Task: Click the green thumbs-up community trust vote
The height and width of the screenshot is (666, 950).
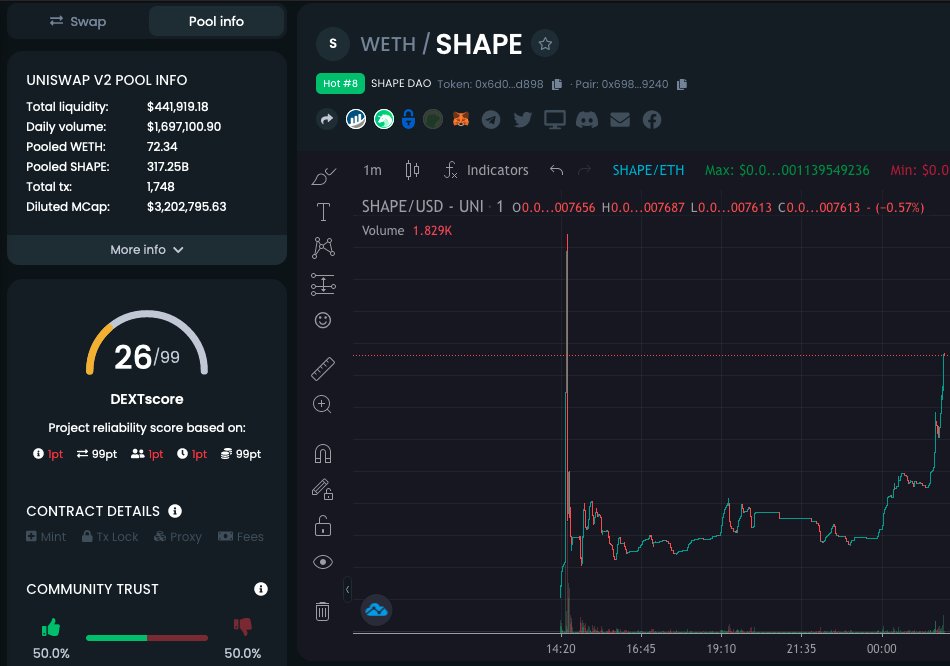Action: pos(50,629)
